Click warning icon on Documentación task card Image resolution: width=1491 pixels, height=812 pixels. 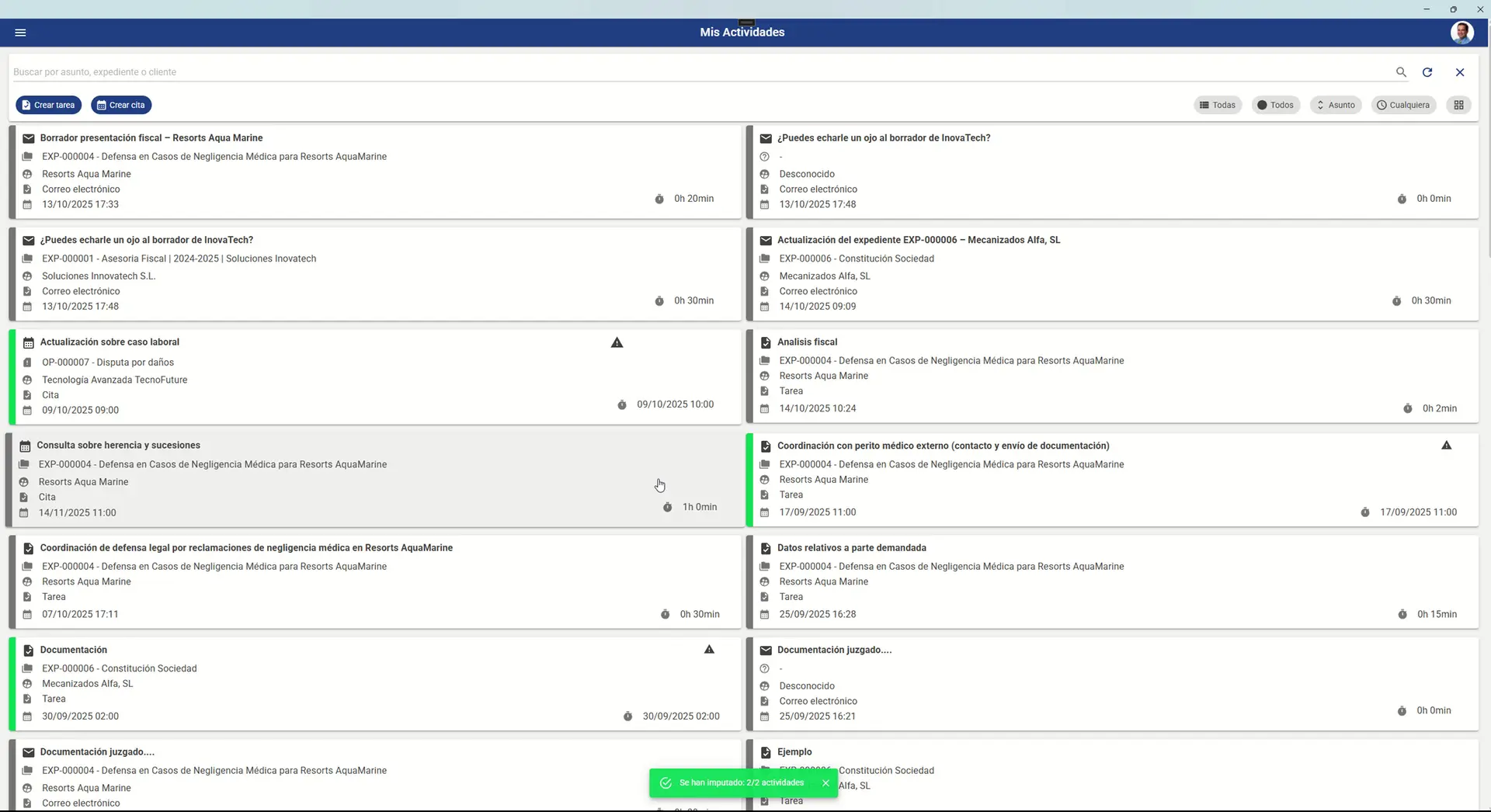(x=709, y=650)
